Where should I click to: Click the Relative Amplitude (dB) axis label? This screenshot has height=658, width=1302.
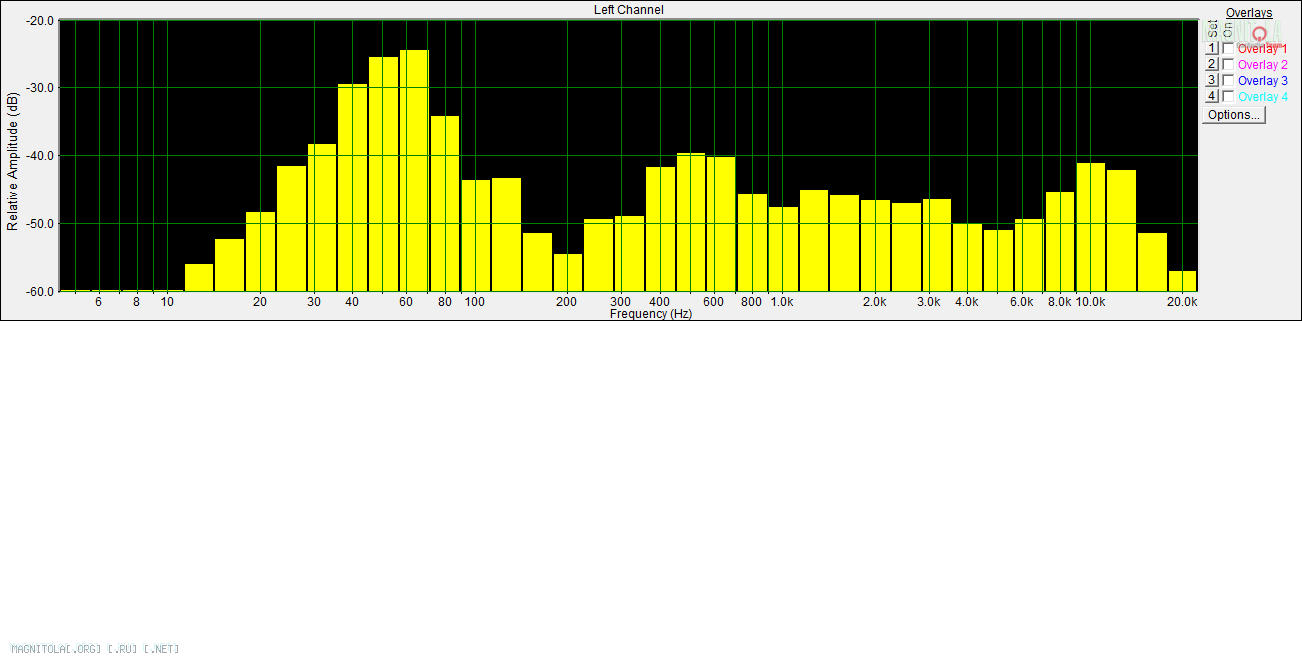click(x=12, y=162)
